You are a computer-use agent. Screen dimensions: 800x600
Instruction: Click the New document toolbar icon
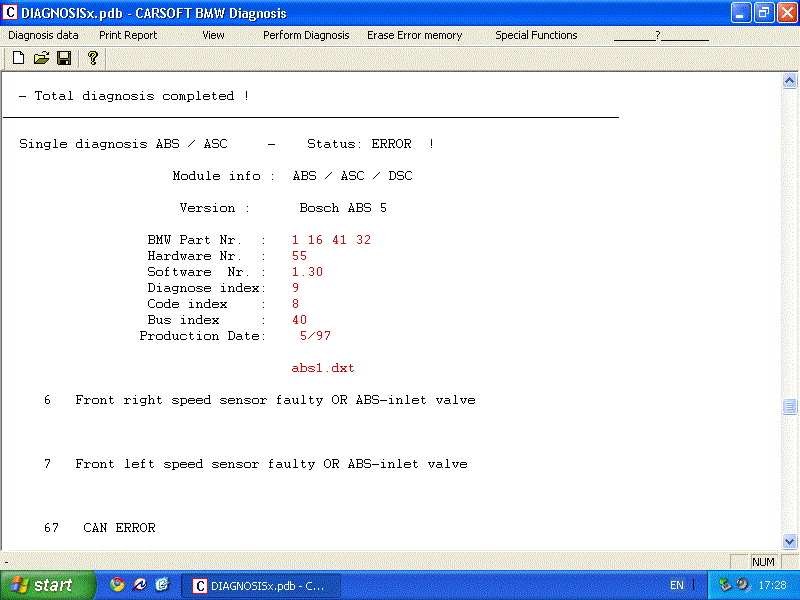[x=18, y=58]
